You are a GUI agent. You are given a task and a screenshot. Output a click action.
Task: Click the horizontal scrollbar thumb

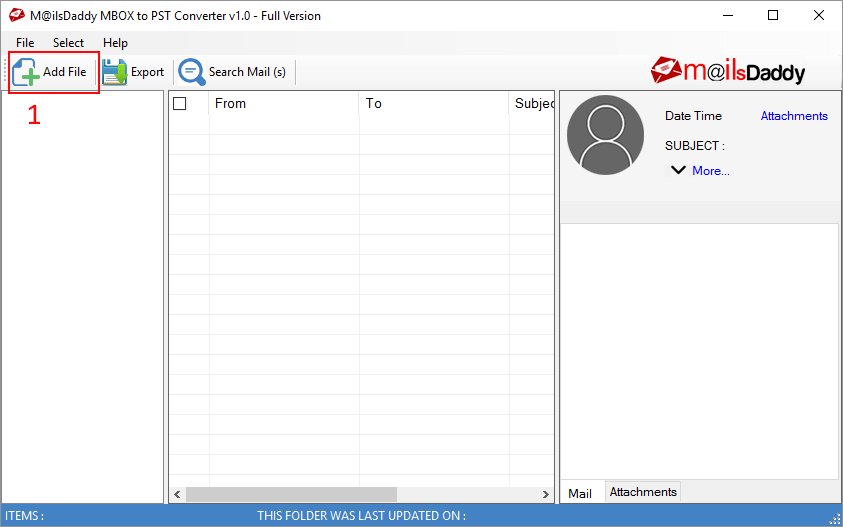(291, 494)
